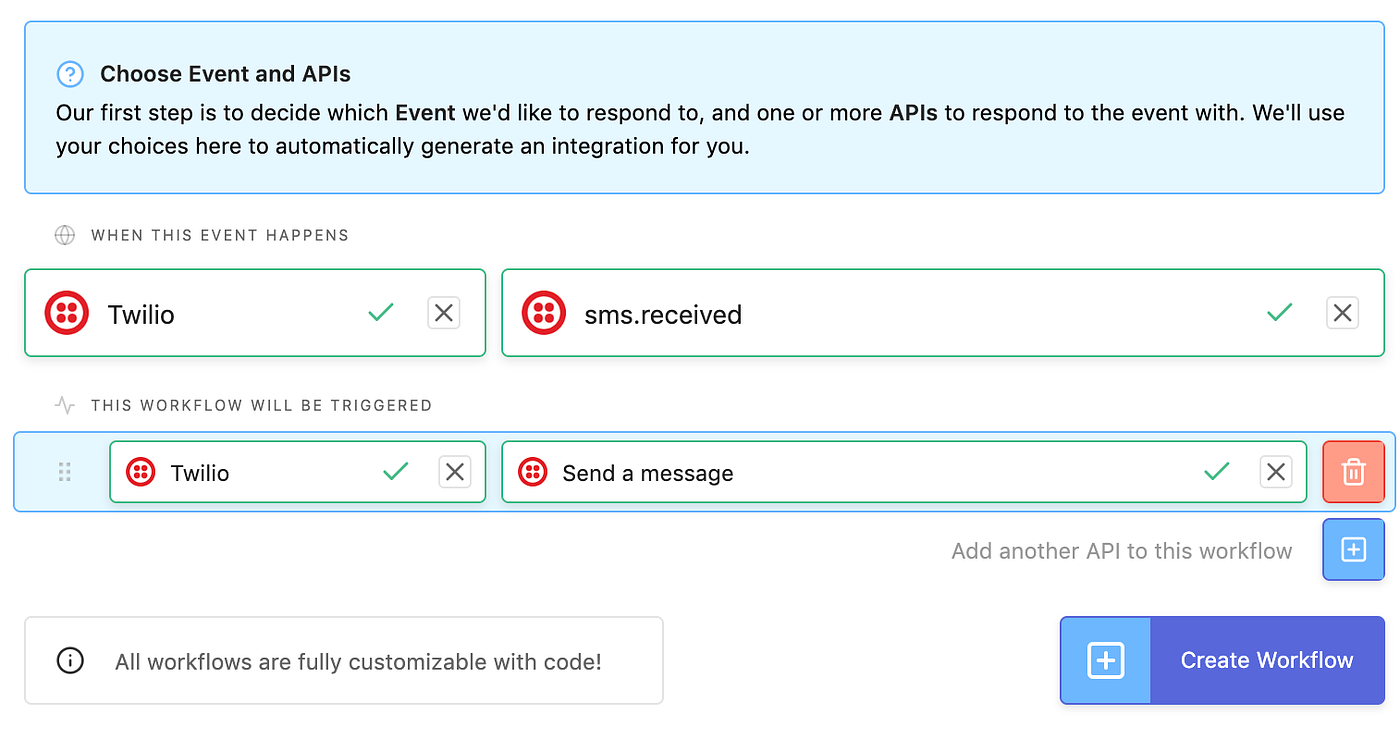Click the info icon next to customization note
The image size is (1400, 729).
[70, 660]
